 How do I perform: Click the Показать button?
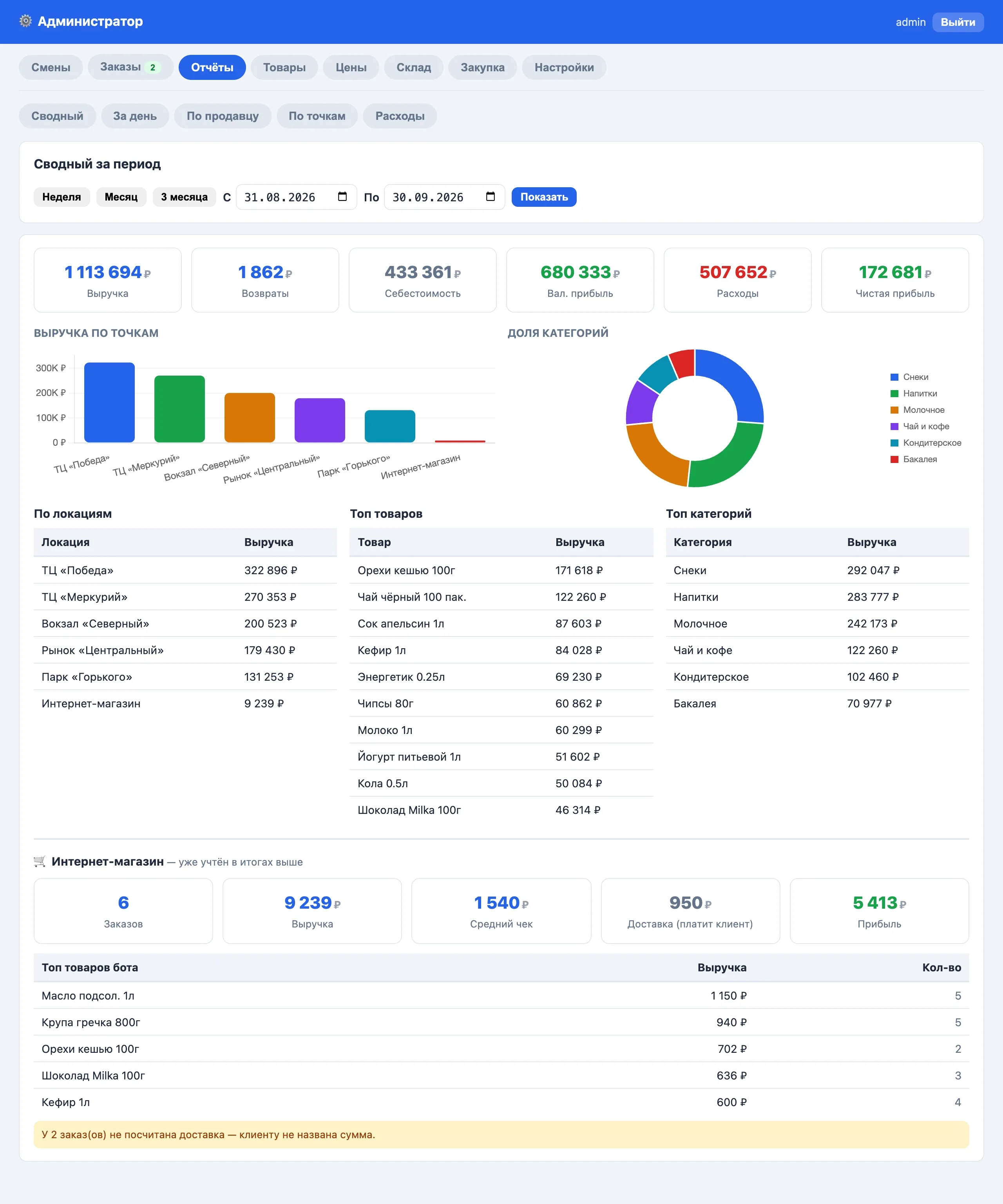tap(544, 197)
